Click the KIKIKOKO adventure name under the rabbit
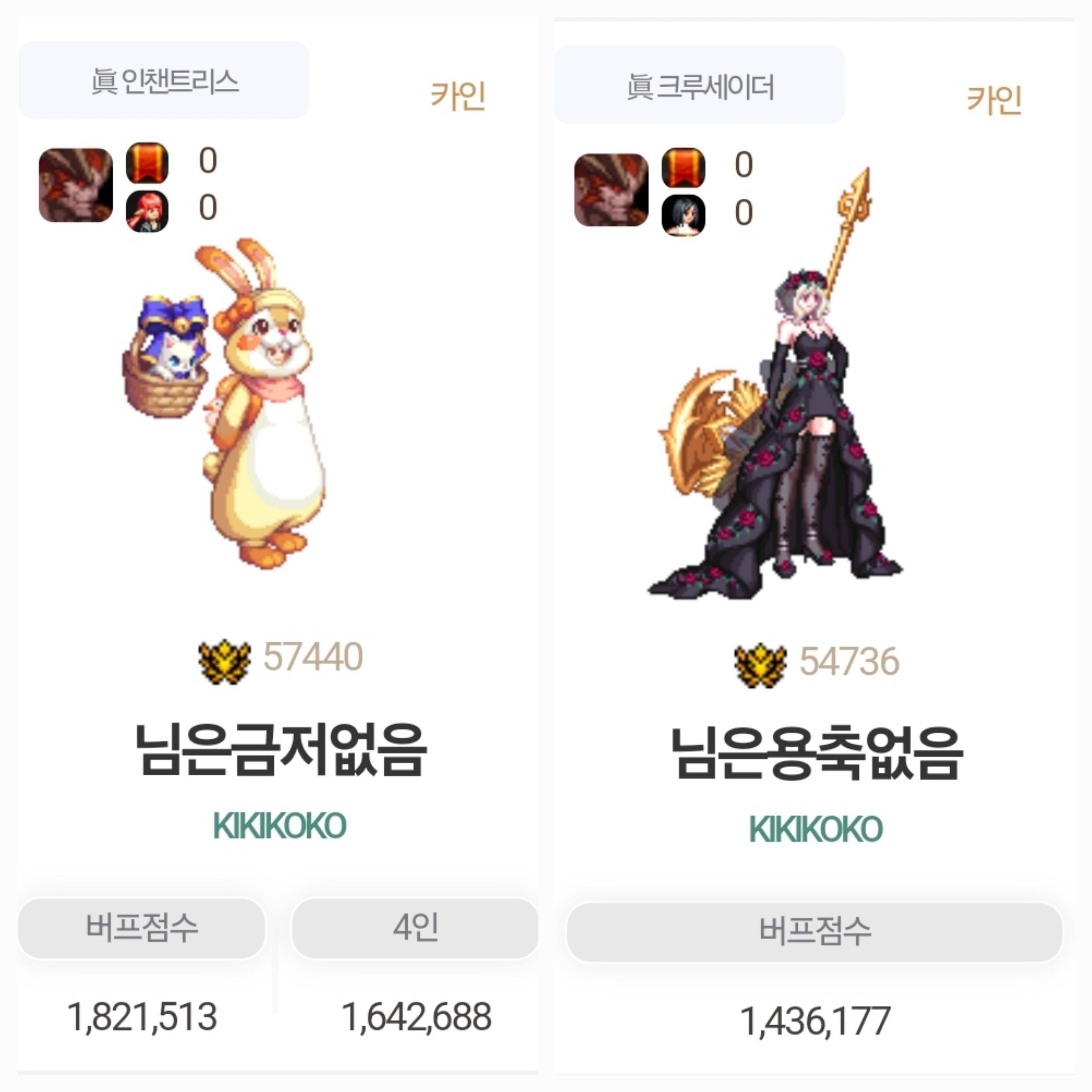Image resolution: width=1092 pixels, height=1092 pixels. coord(280,826)
